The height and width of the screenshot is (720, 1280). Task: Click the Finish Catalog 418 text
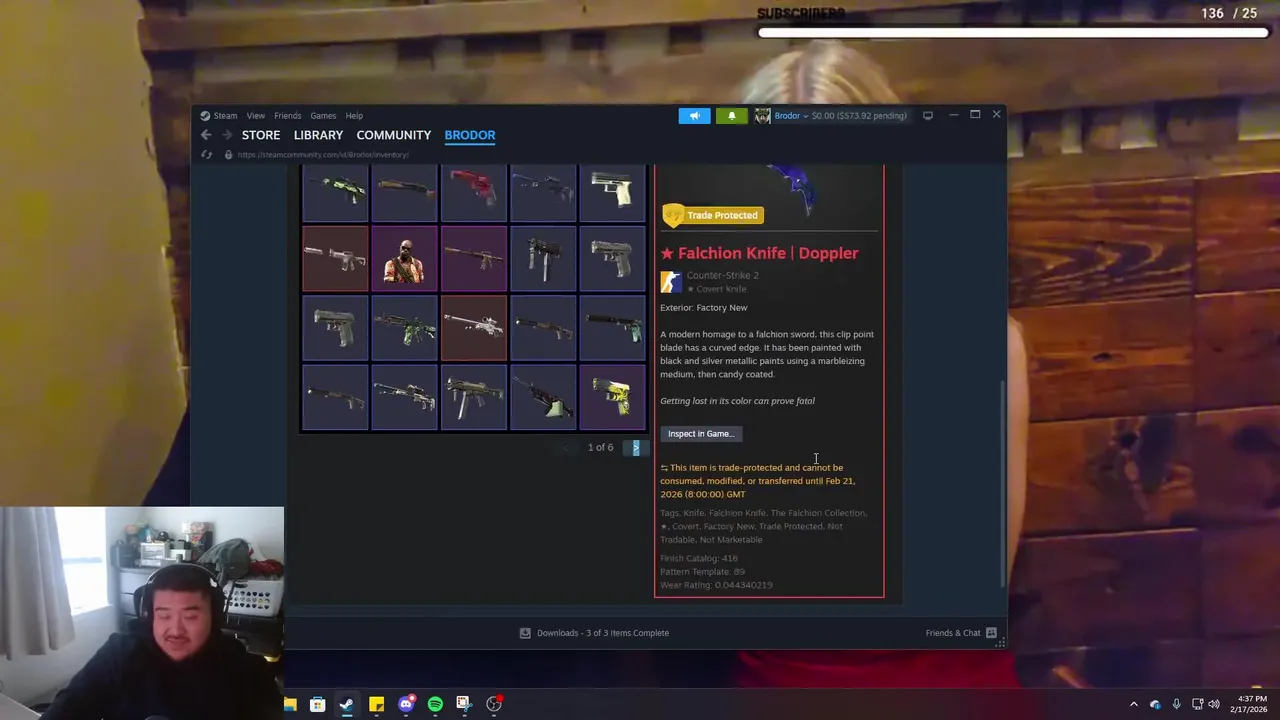point(699,558)
